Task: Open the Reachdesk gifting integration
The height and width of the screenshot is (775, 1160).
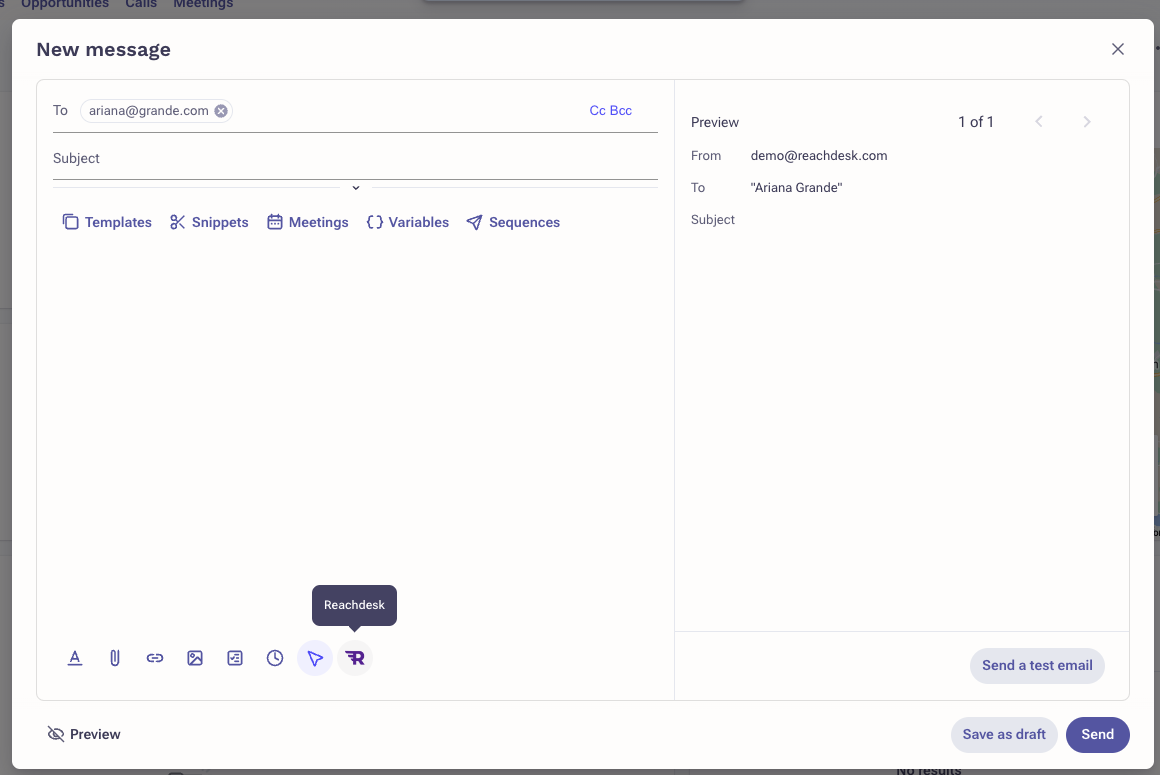Action: 355,658
